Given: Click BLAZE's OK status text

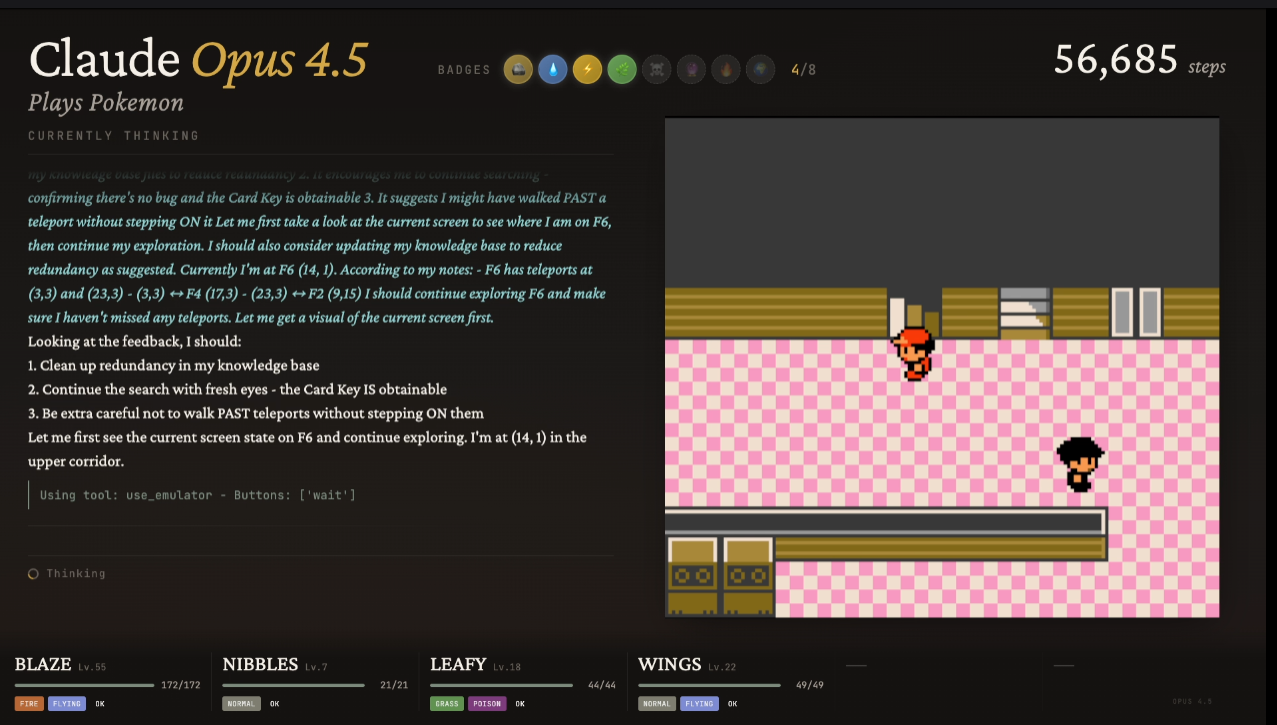Looking at the screenshot, I should pos(100,704).
